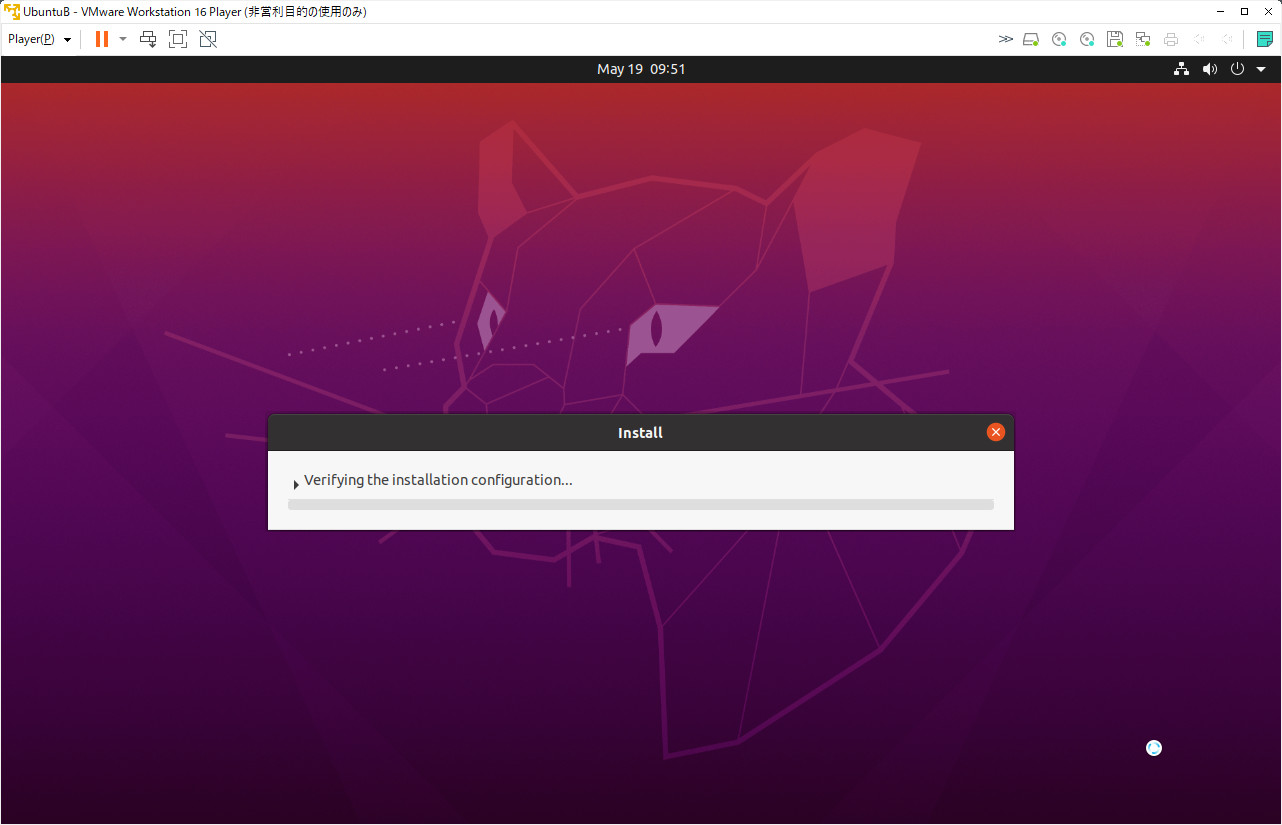Click the floppy drive device icon
The height and width of the screenshot is (825, 1282).
(x=1115, y=39)
